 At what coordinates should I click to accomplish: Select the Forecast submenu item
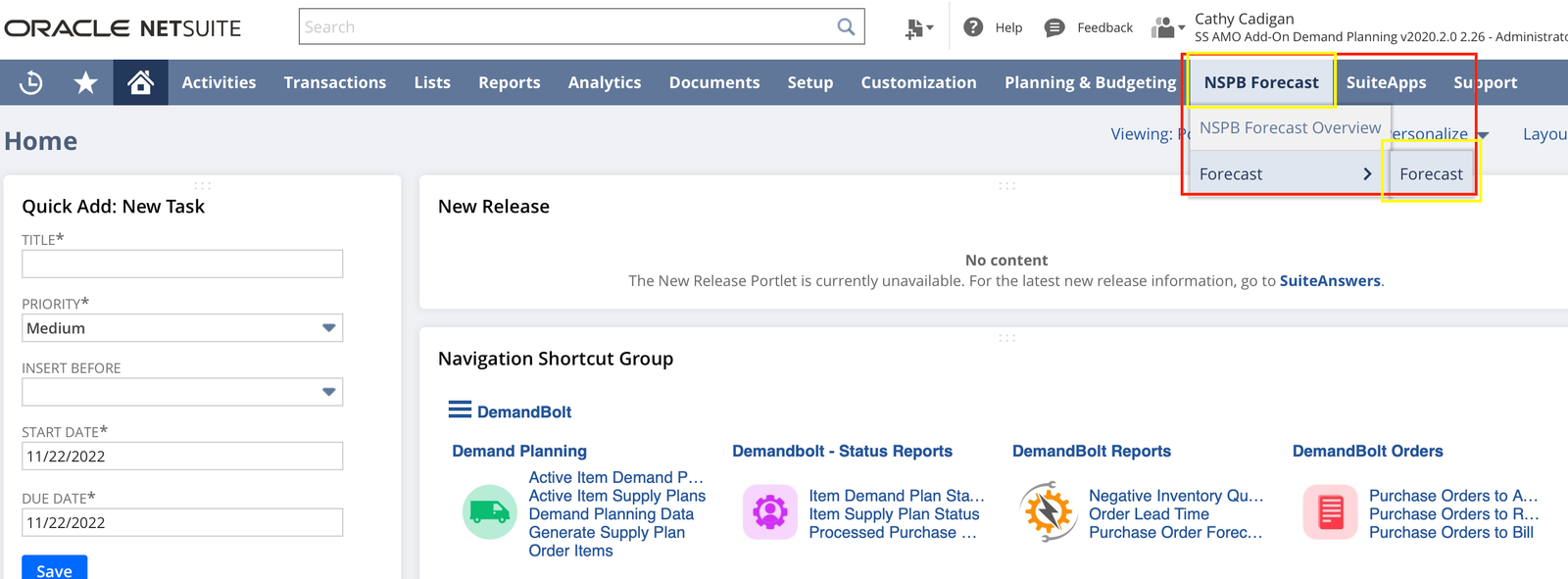click(1431, 174)
